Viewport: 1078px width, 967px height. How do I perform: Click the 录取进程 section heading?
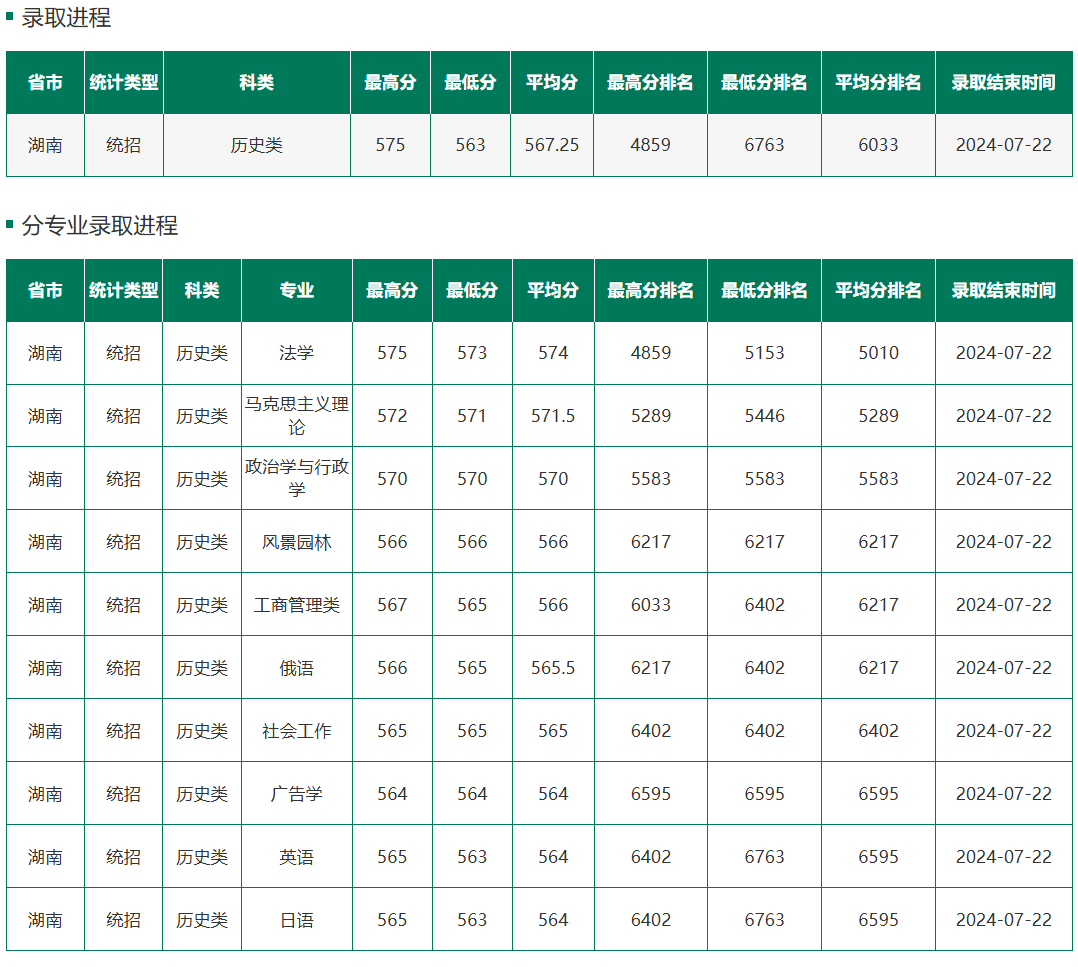(66, 18)
